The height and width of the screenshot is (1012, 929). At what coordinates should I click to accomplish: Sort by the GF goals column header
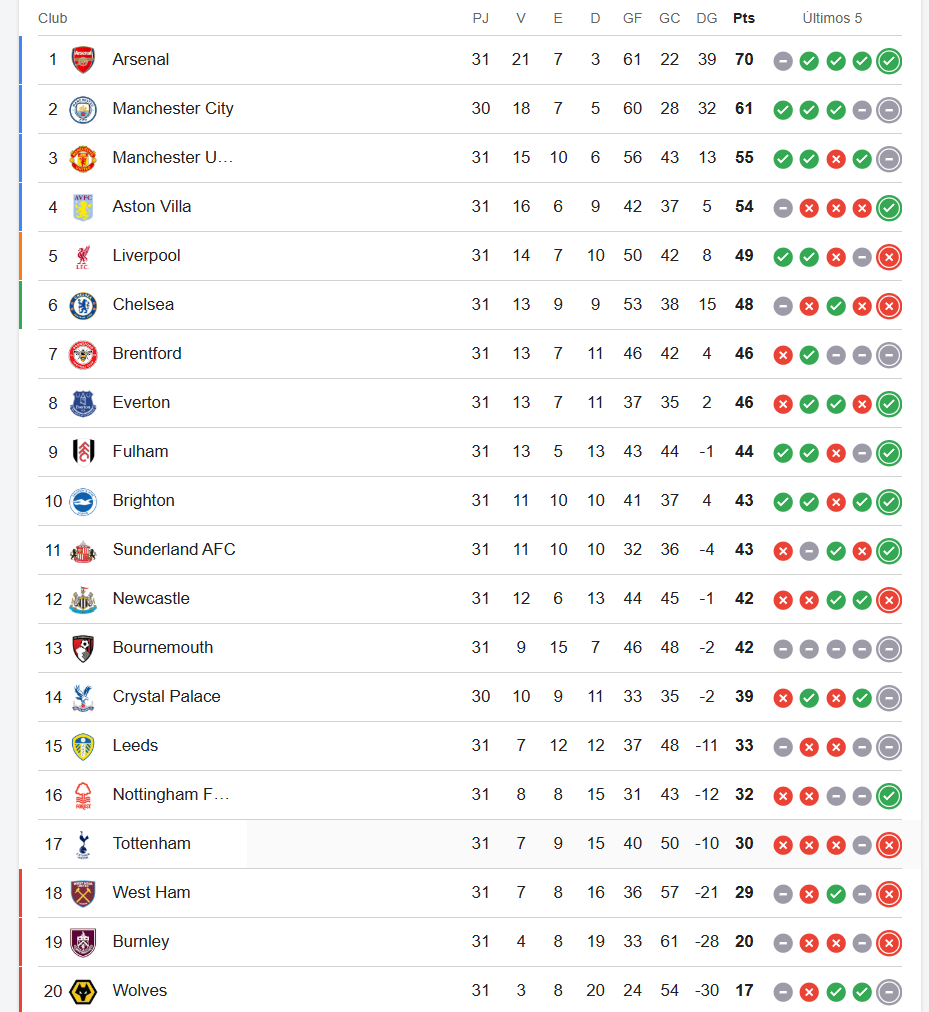point(632,18)
